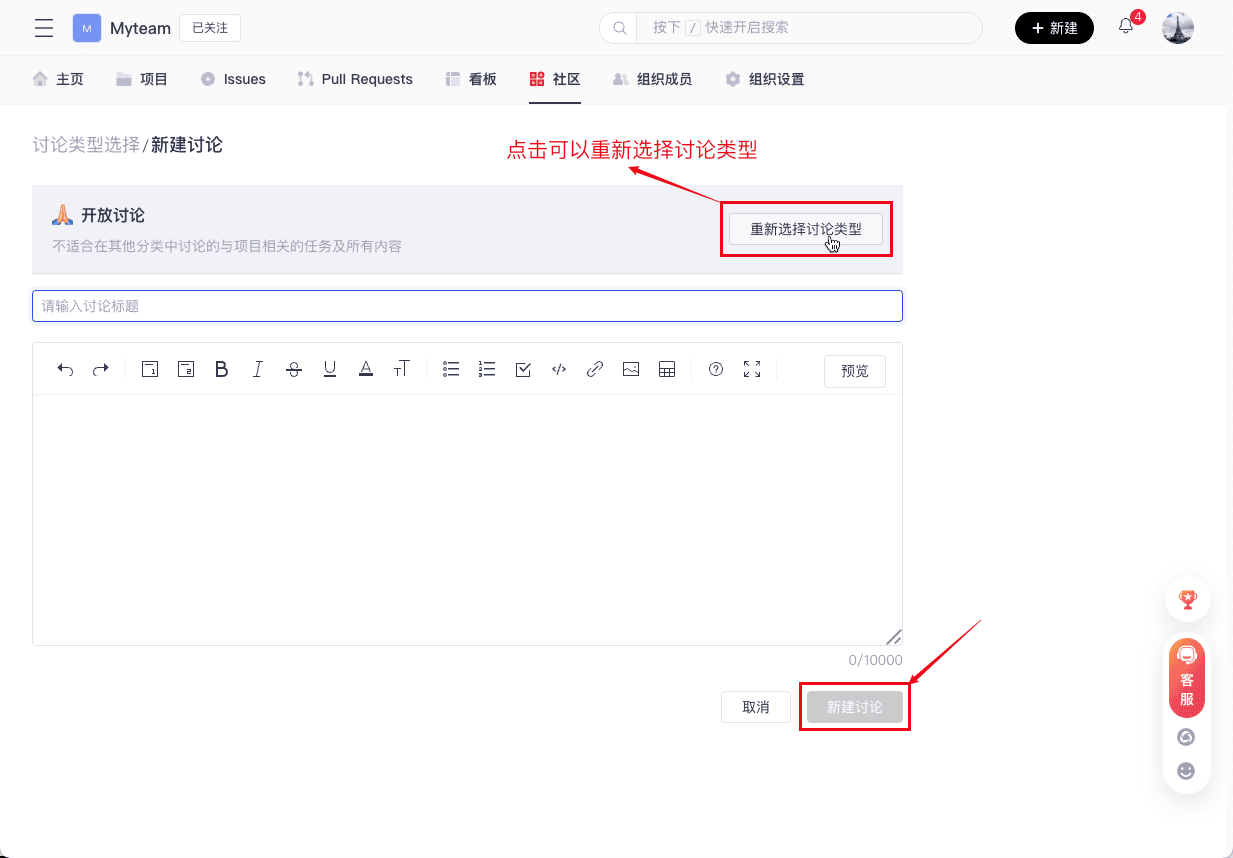Go to the Pull Requests tab
Image resolution: width=1233 pixels, height=858 pixels.
[x=355, y=79]
